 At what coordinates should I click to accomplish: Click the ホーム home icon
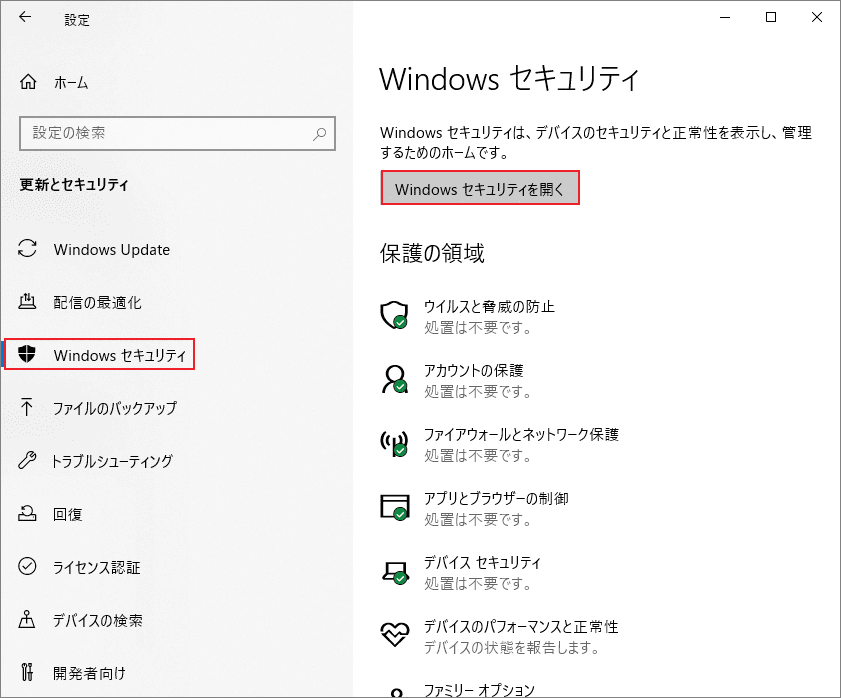(x=26, y=81)
